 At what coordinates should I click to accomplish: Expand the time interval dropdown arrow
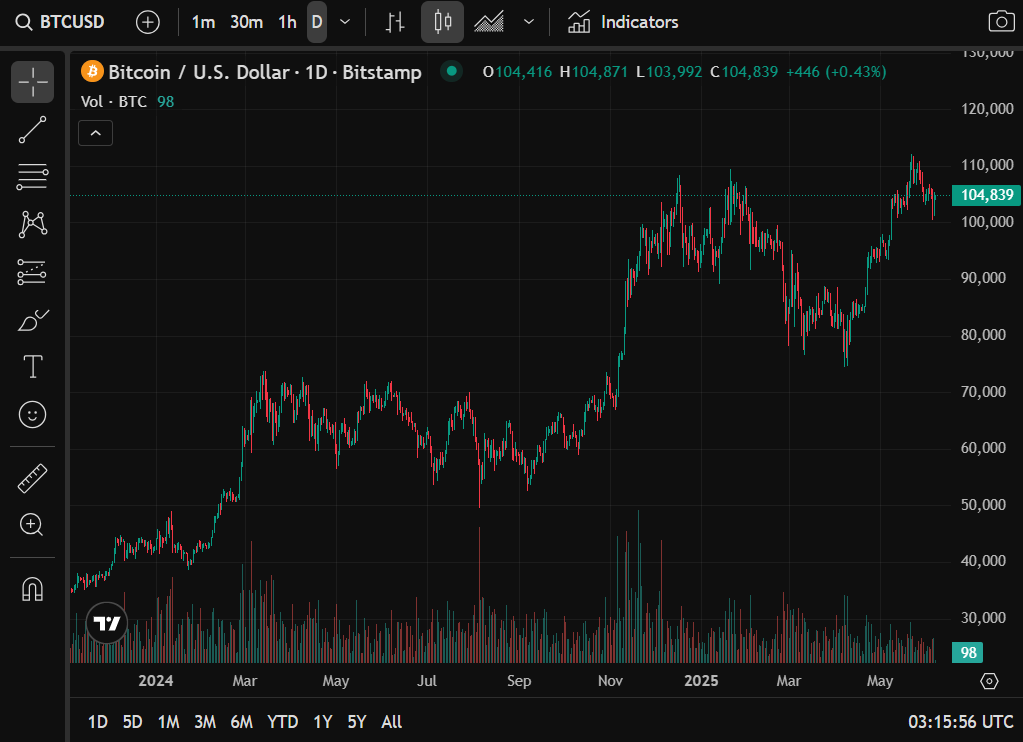(345, 22)
